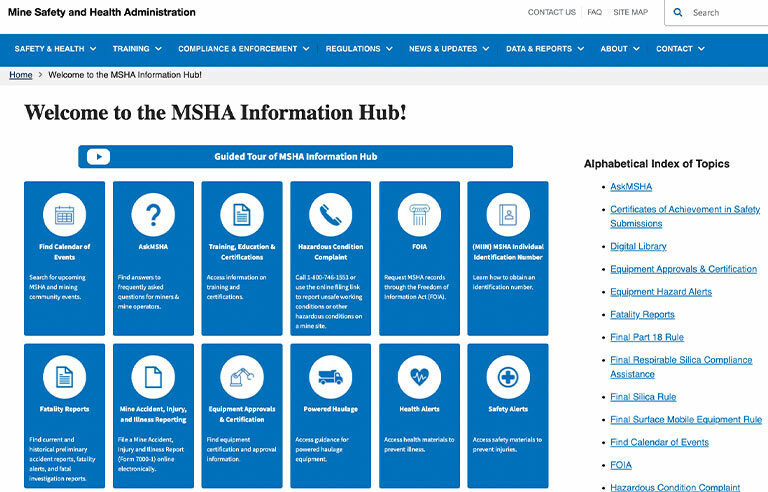Open the Regulations dropdown
The image size is (768, 492).
359,49
